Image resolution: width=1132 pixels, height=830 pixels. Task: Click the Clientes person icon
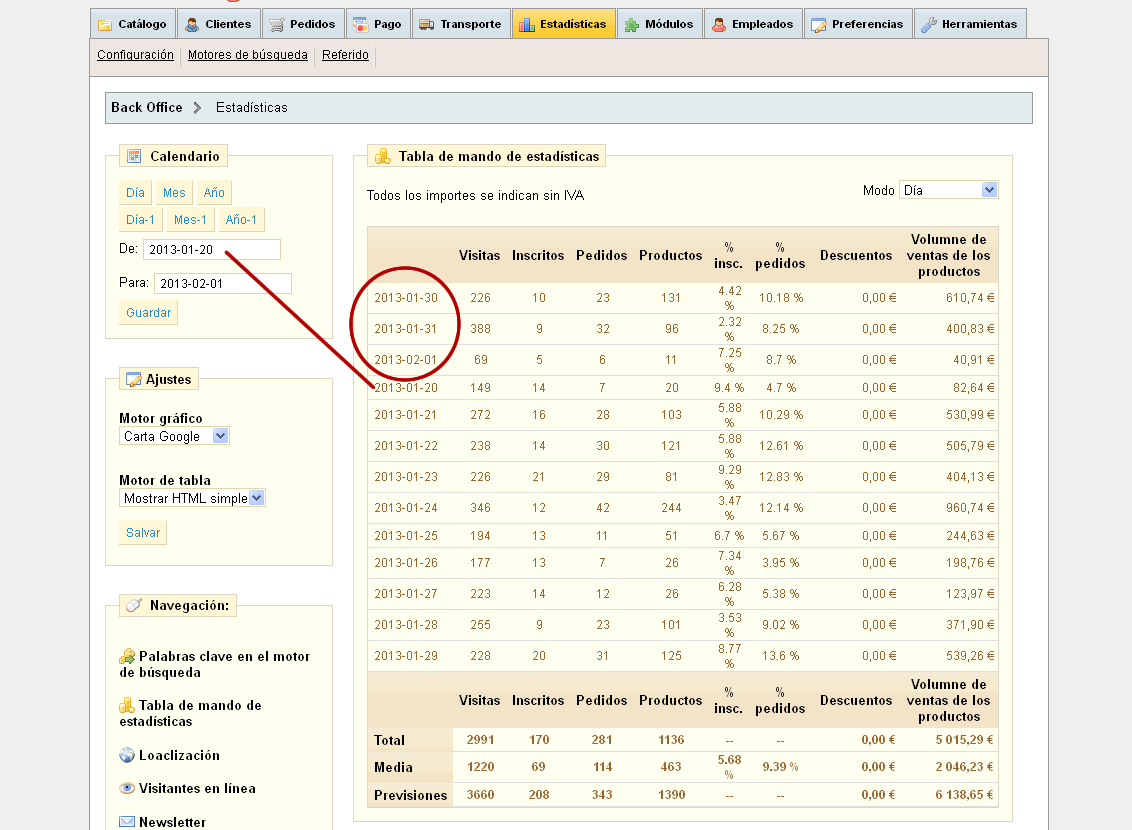[x=192, y=25]
